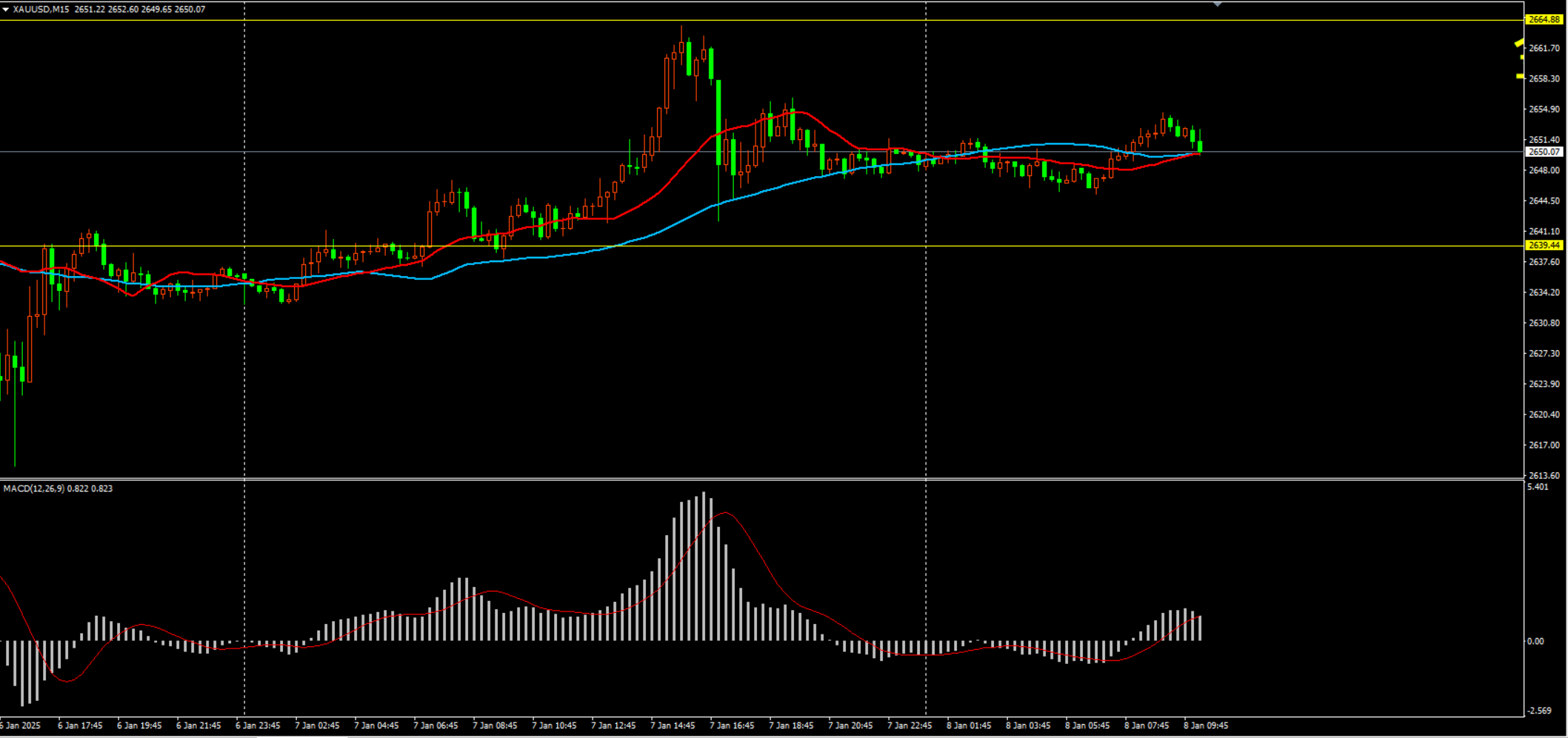The height and width of the screenshot is (738, 1568).
Task: Click the 7 Jan 22:45 time label
Action: coord(910,725)
